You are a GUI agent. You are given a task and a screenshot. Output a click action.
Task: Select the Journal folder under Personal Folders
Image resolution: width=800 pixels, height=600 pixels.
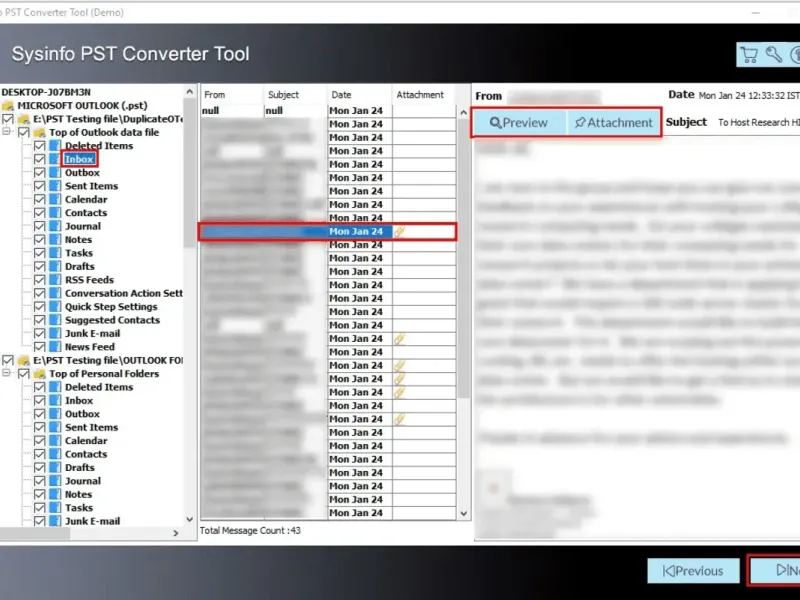coord(83,481)
